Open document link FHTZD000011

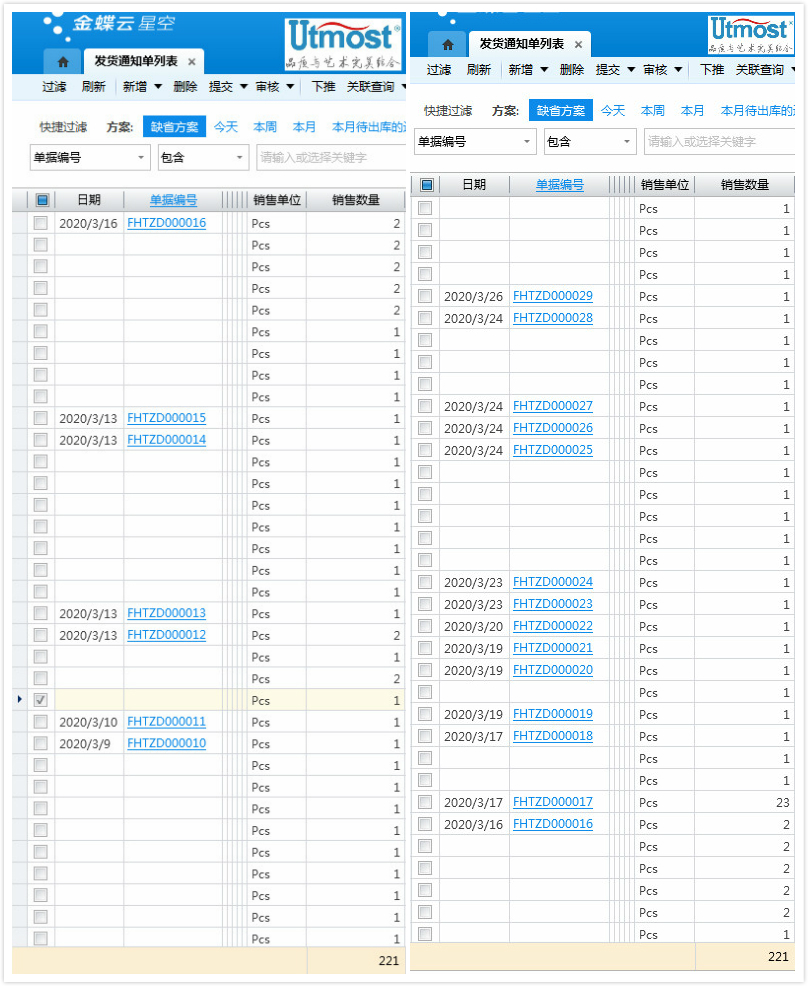click(x=166, y=722)
